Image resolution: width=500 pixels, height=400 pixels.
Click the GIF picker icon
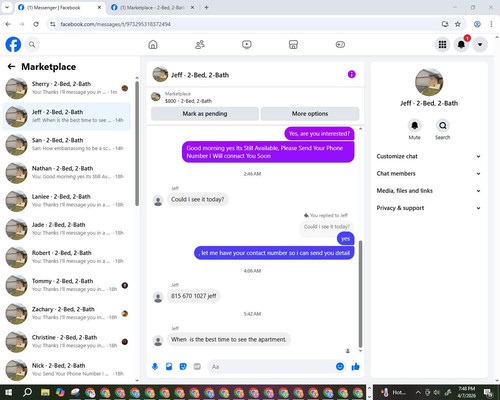197,367
